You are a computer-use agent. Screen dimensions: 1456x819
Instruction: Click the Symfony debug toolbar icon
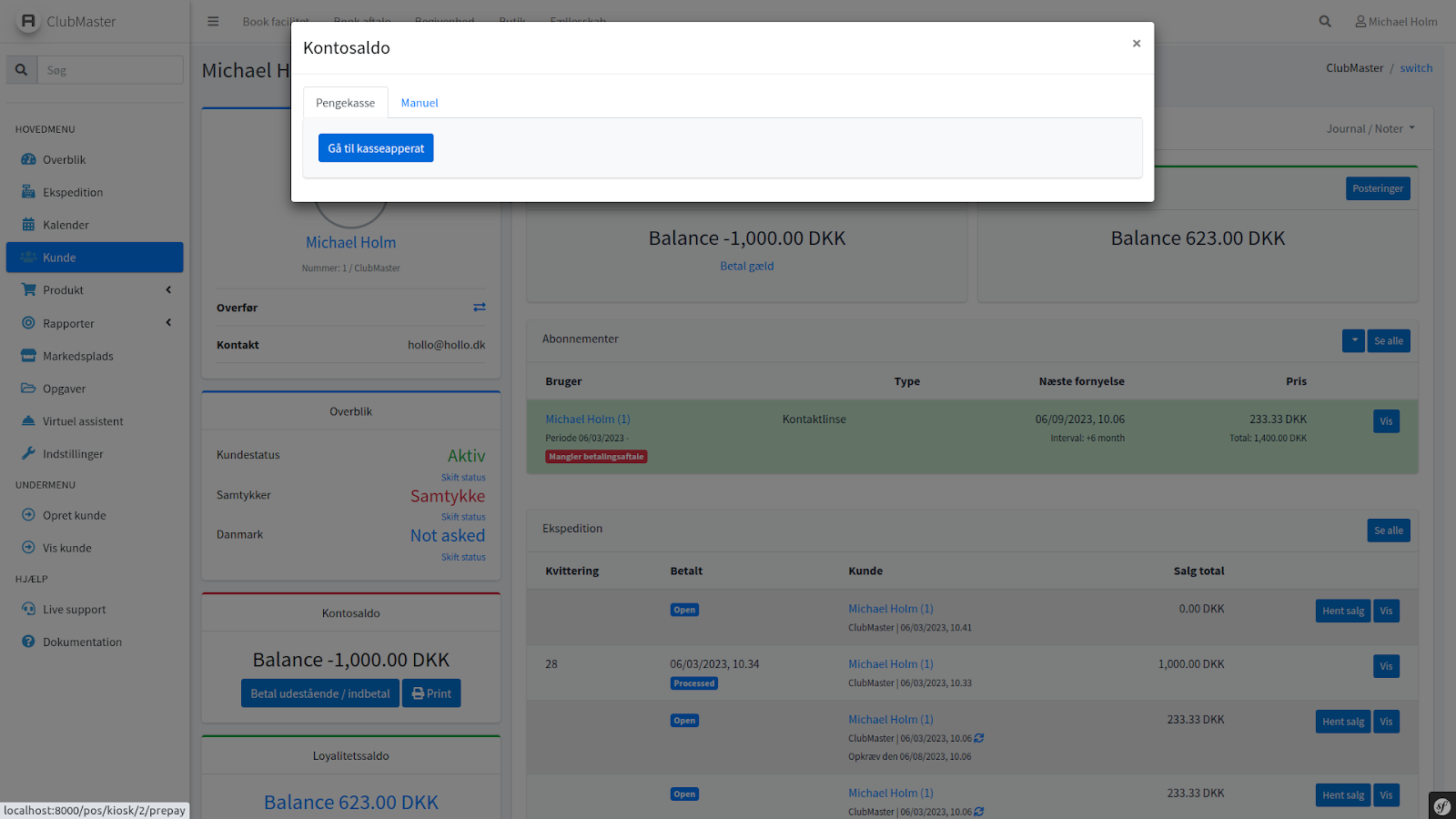click(1441, 805)
